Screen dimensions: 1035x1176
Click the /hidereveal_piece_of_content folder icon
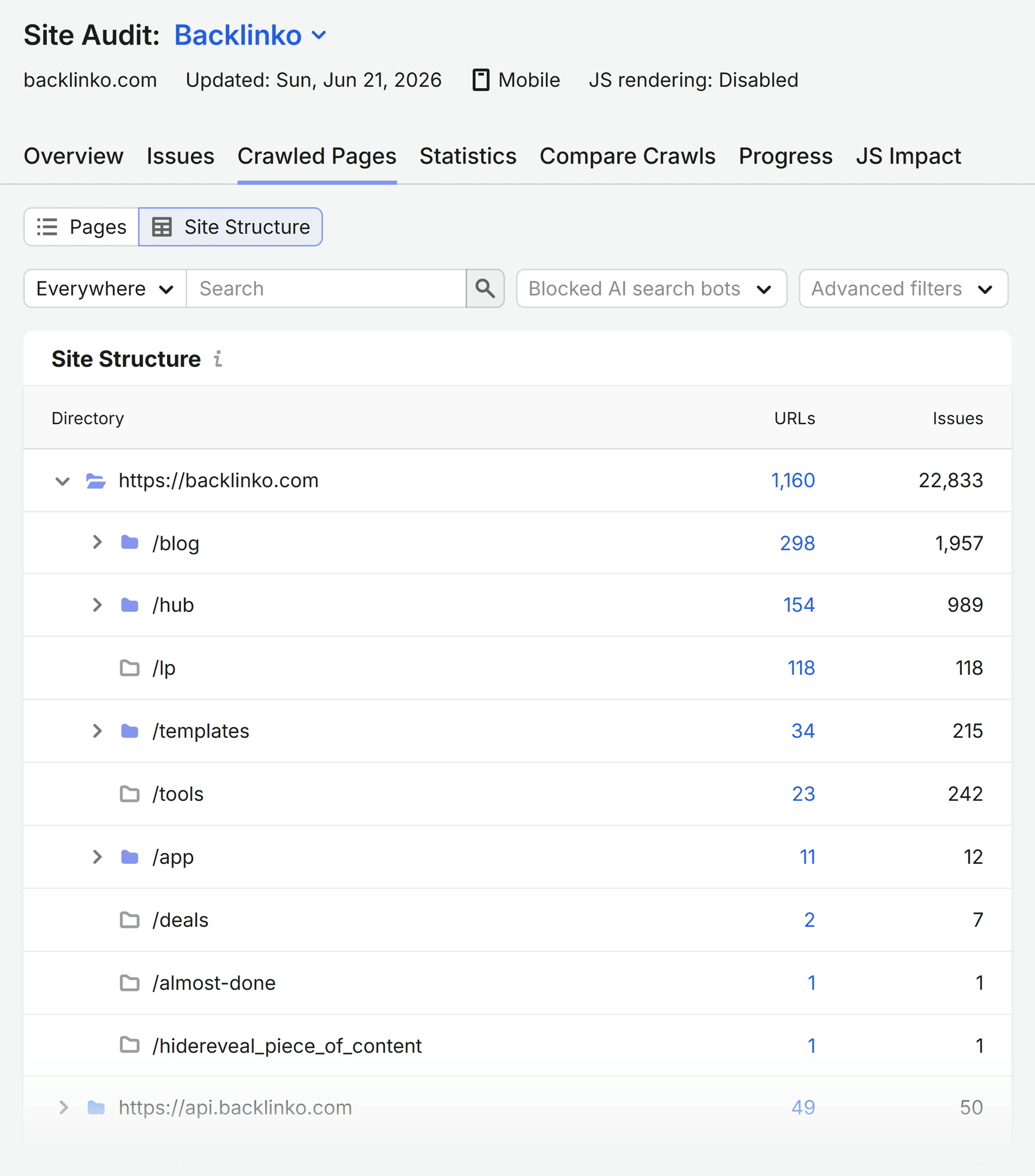pyautogui.click(x=130, y=1044)
